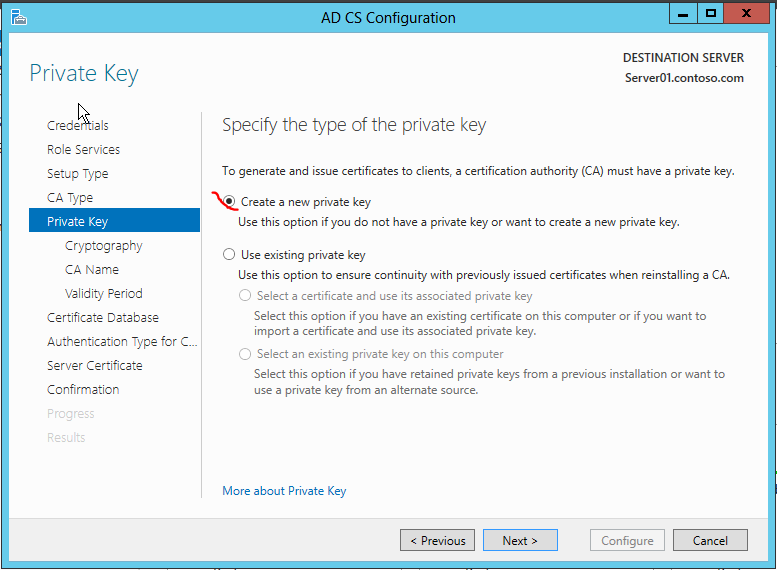
Task: Open More about Private Key link
Action: point(284,491)
